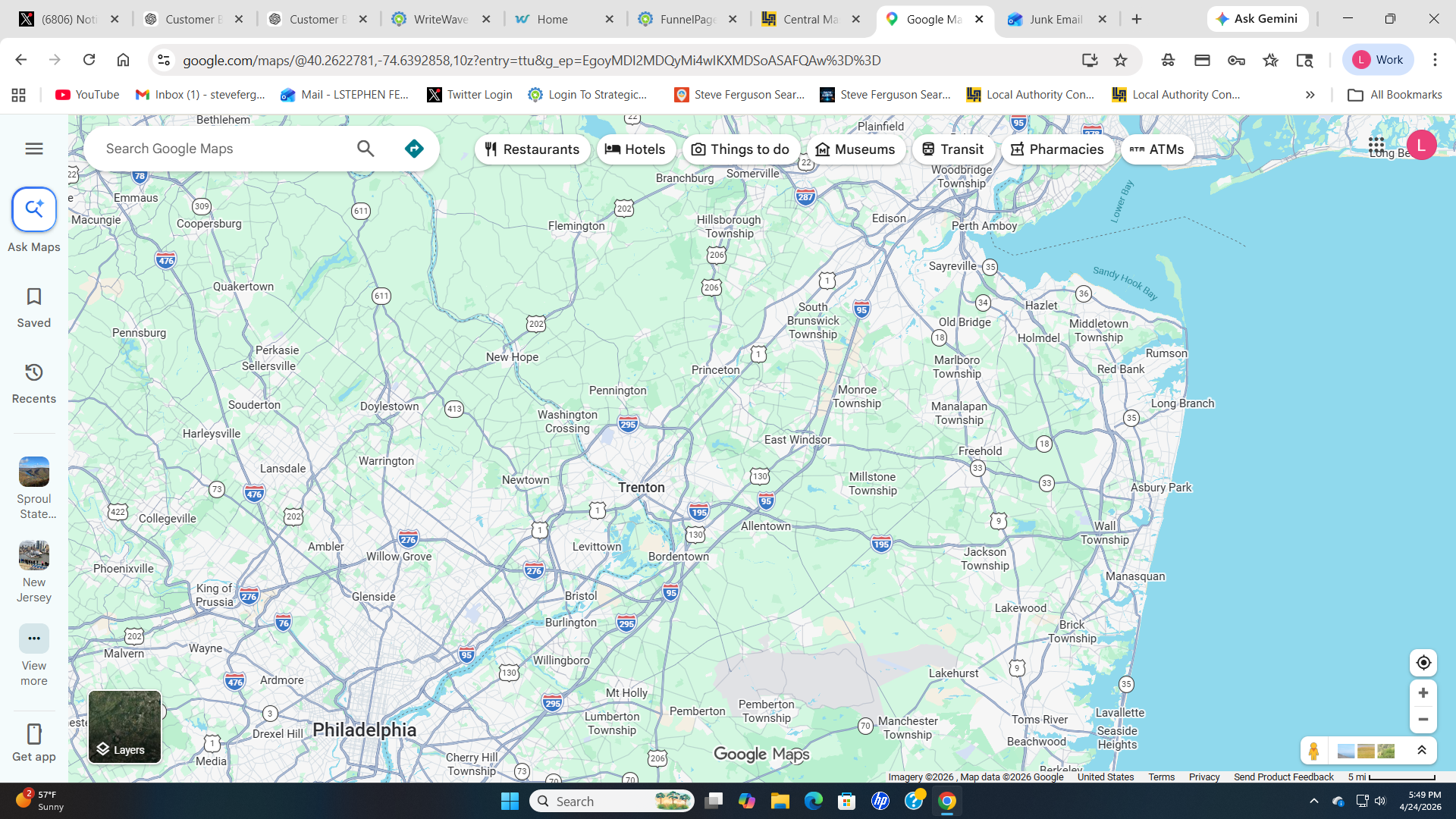Click the Ask Maps icon

click(34, 209)
